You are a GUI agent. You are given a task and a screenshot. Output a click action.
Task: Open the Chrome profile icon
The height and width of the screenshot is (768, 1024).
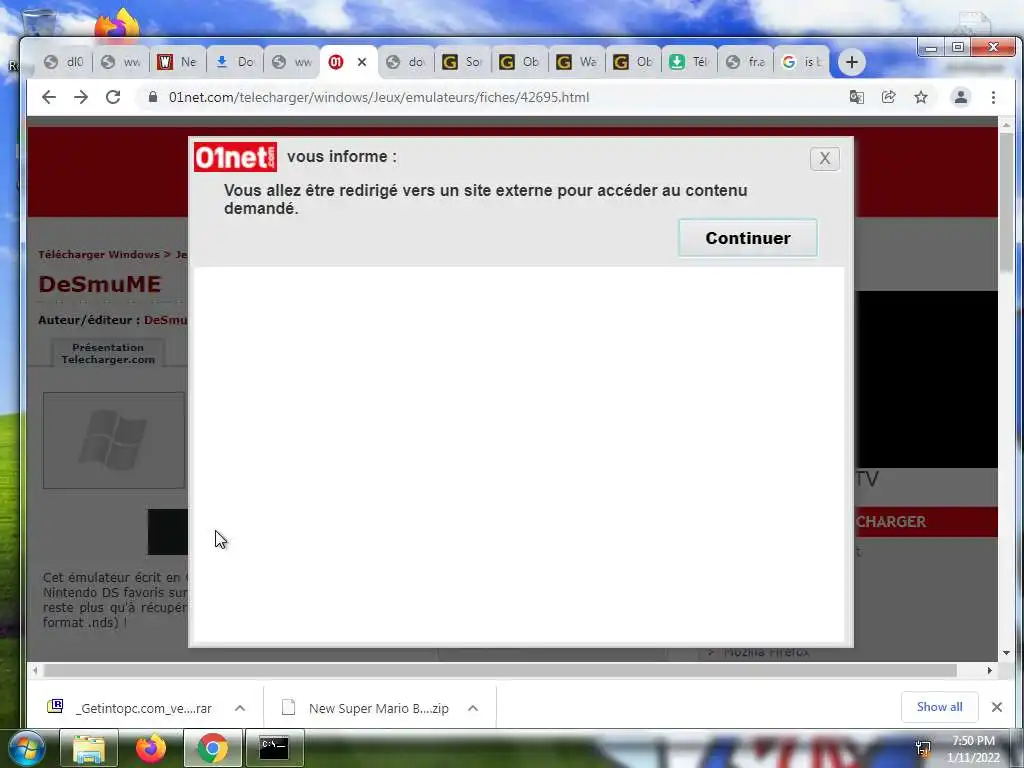click(961, 97)
